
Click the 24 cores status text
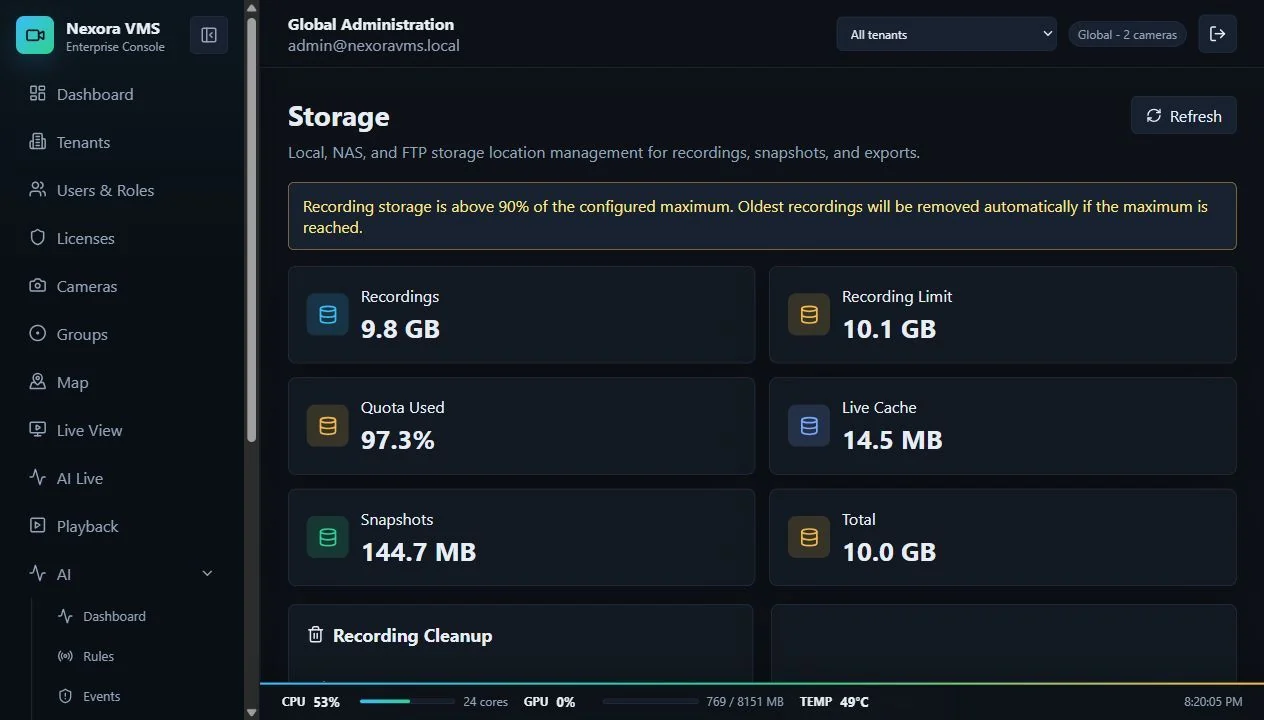pos(485,702)
